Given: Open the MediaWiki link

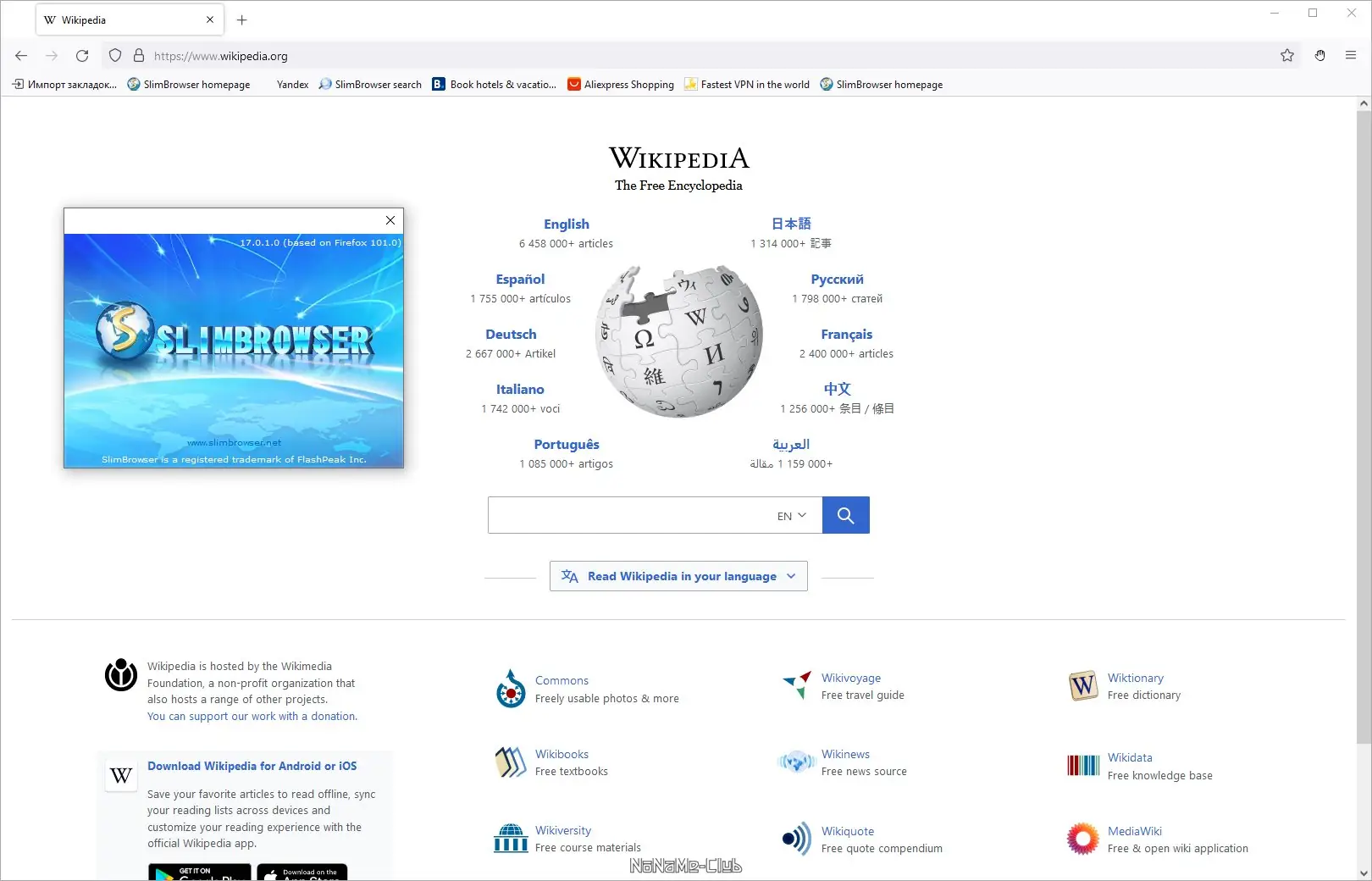Looking at the screenshot, I should (1135, 832).
